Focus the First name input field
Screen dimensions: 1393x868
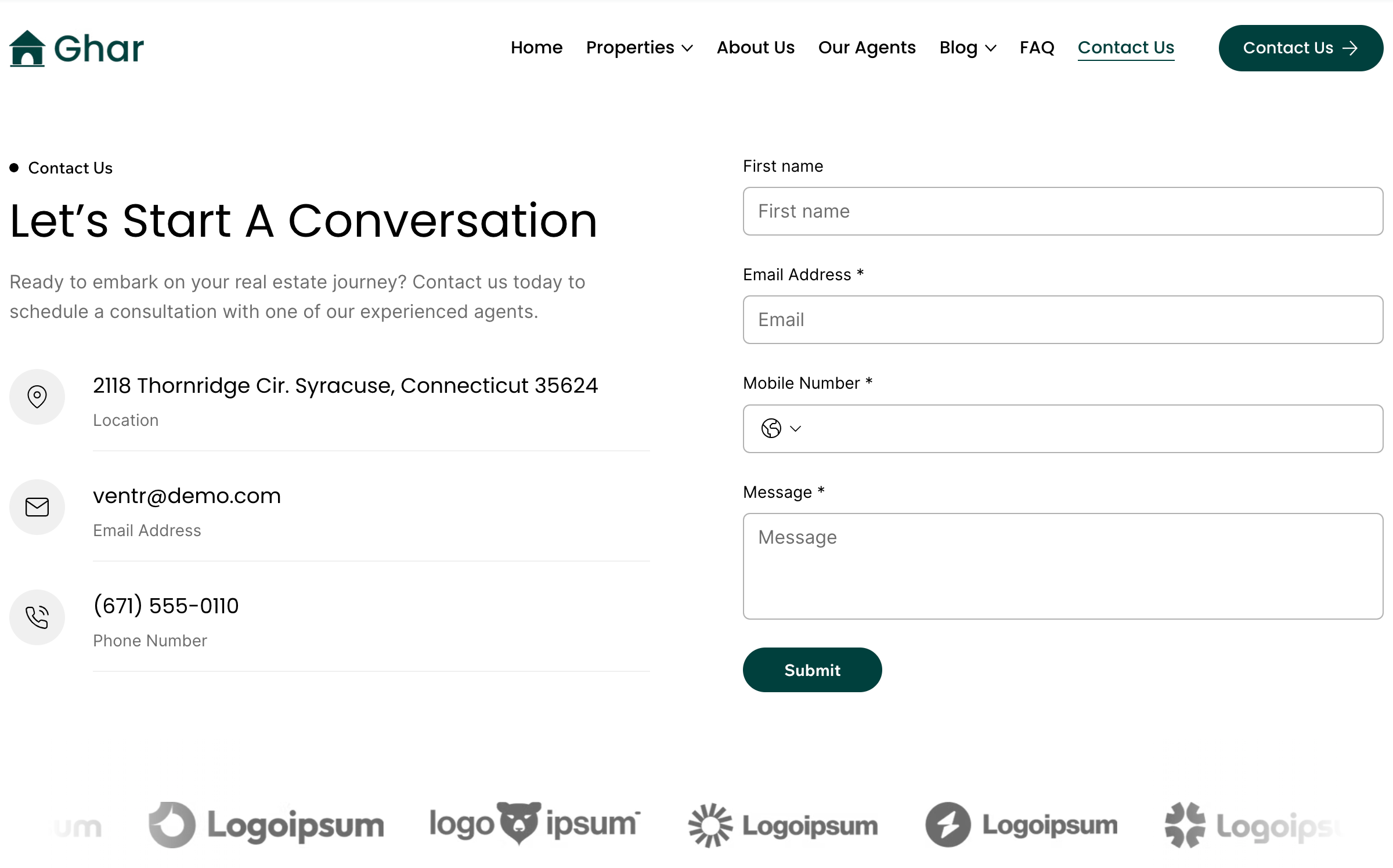[x=1063, y=211]
